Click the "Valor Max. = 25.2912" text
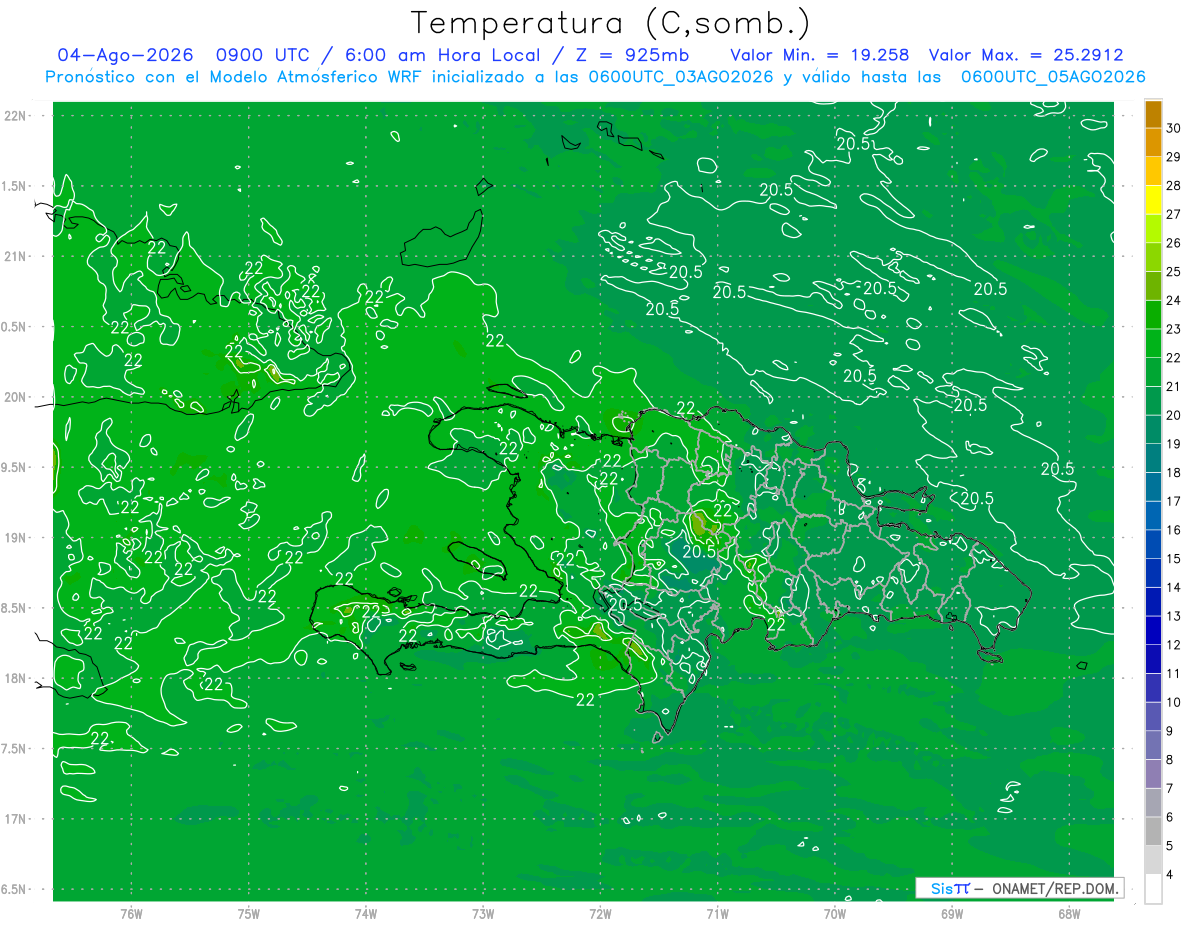 1026,56
